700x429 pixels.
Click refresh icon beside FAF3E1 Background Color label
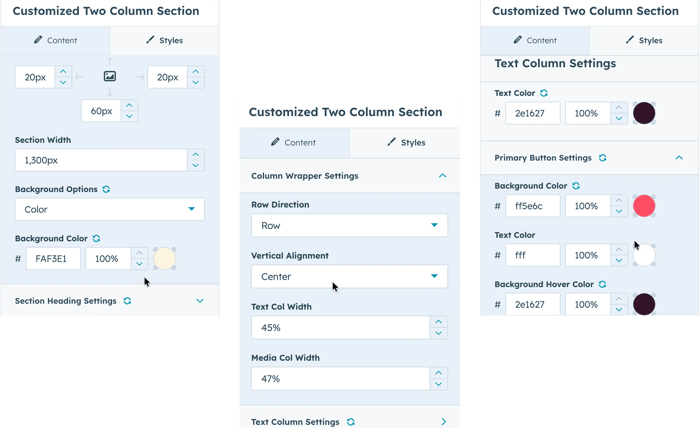(96, 239)
